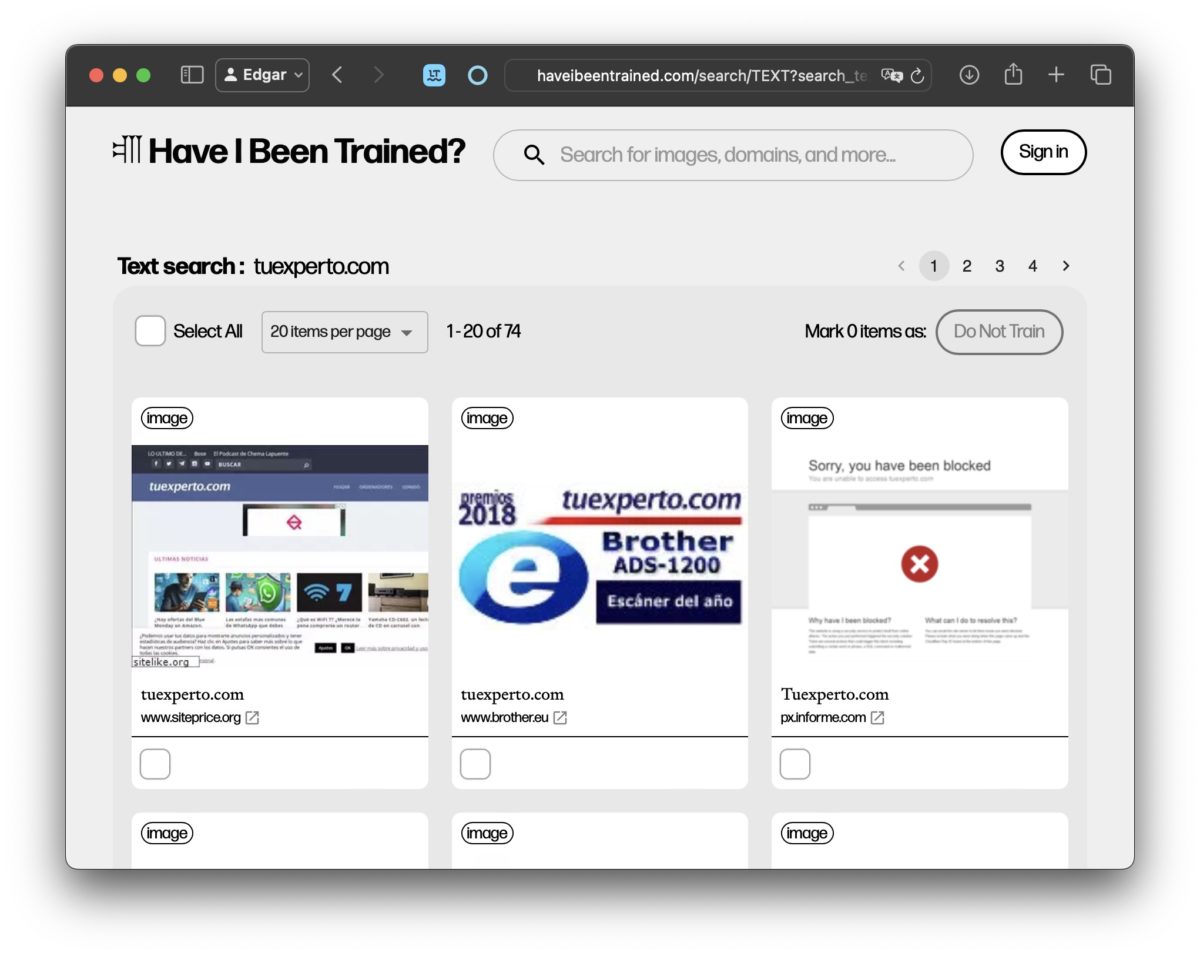1200x956 pixels.
Task: Go to the previous results page arrow
Action: (x=901, y=266)
